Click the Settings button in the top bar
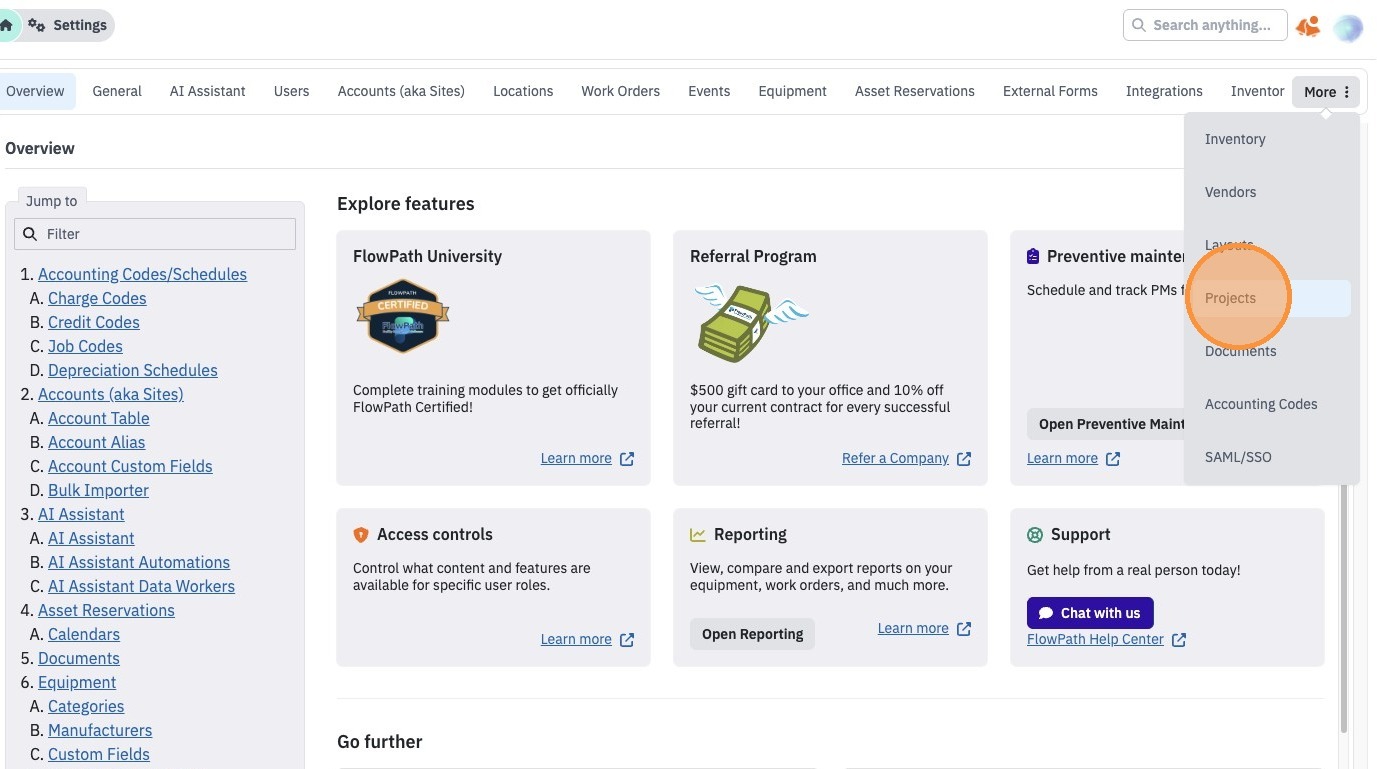Viewport: 1377px width, 769px height. 68,25
